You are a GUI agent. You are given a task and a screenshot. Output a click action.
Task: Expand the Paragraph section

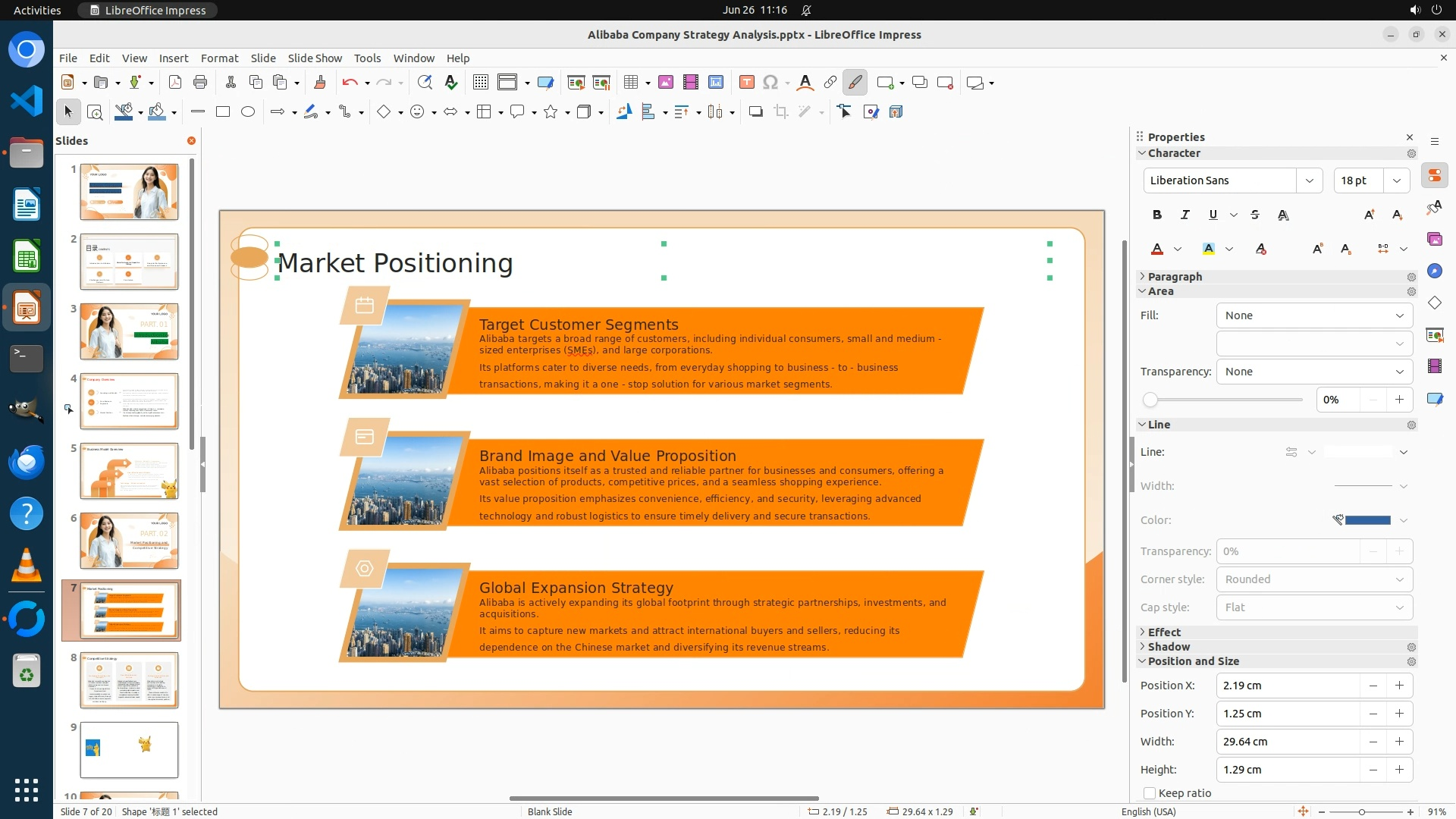pyautogui.click(x=1174, y=277)
